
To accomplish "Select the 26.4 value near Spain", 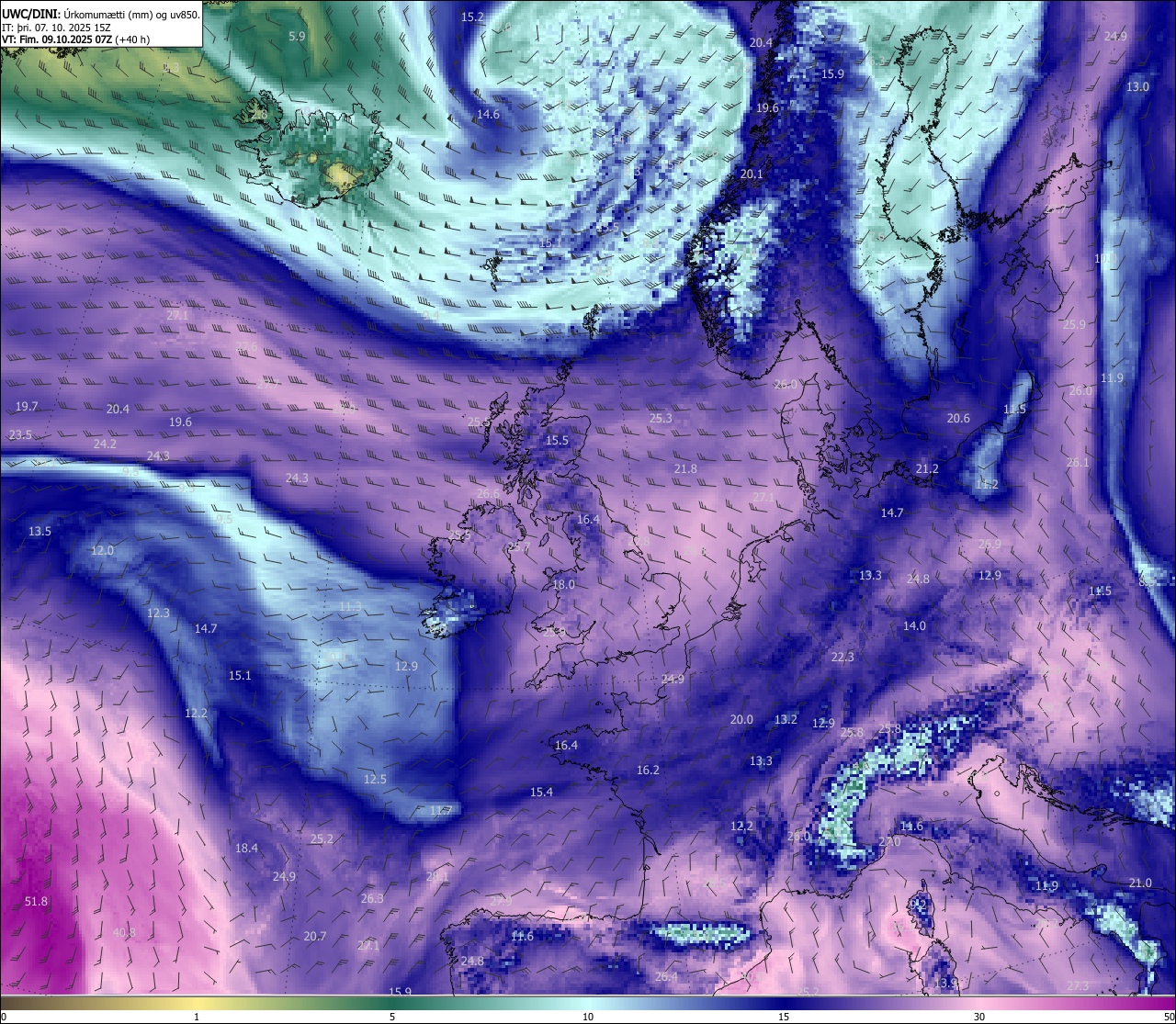I will point(666,977).
